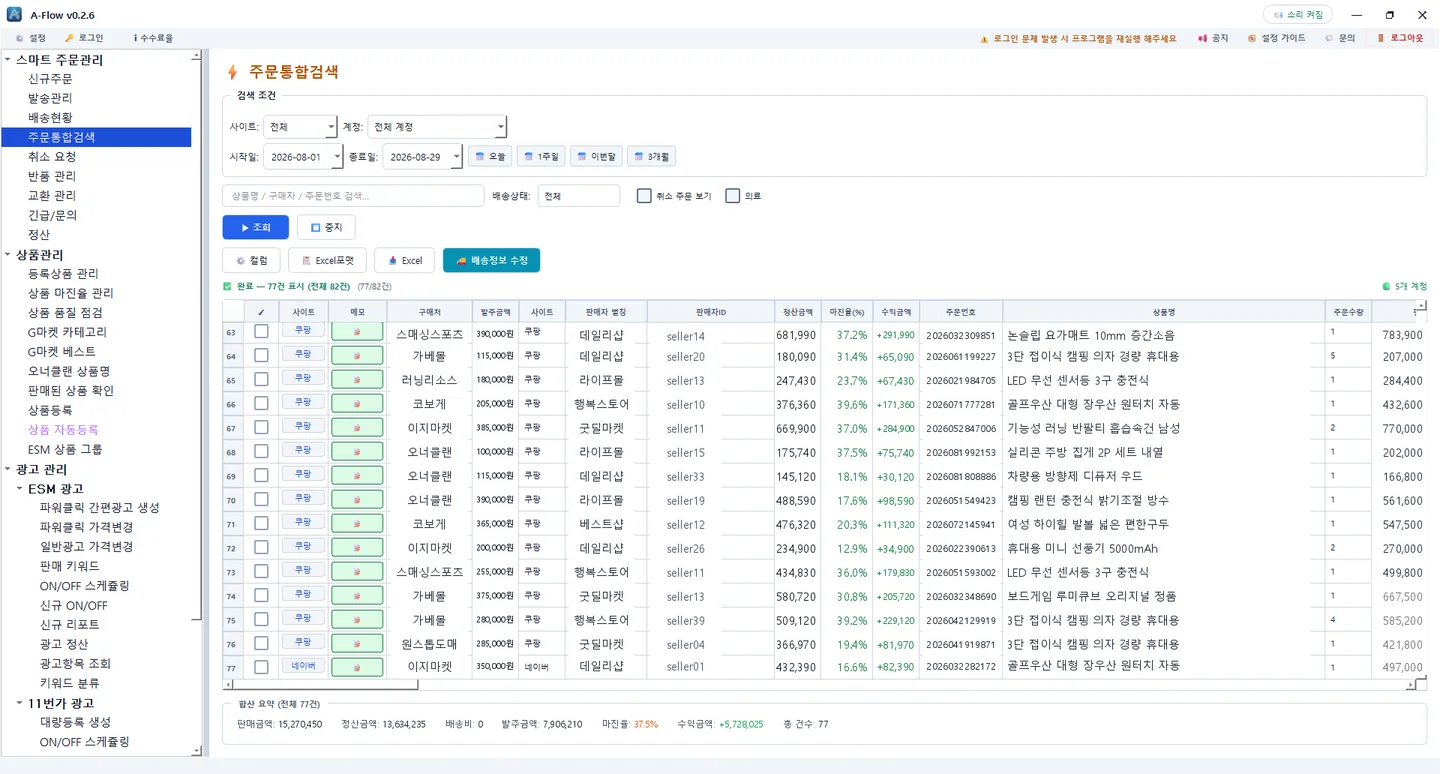Open the 설정 가이드 item
Screen dimensions: 1440x774
(x=1277, y=38)
